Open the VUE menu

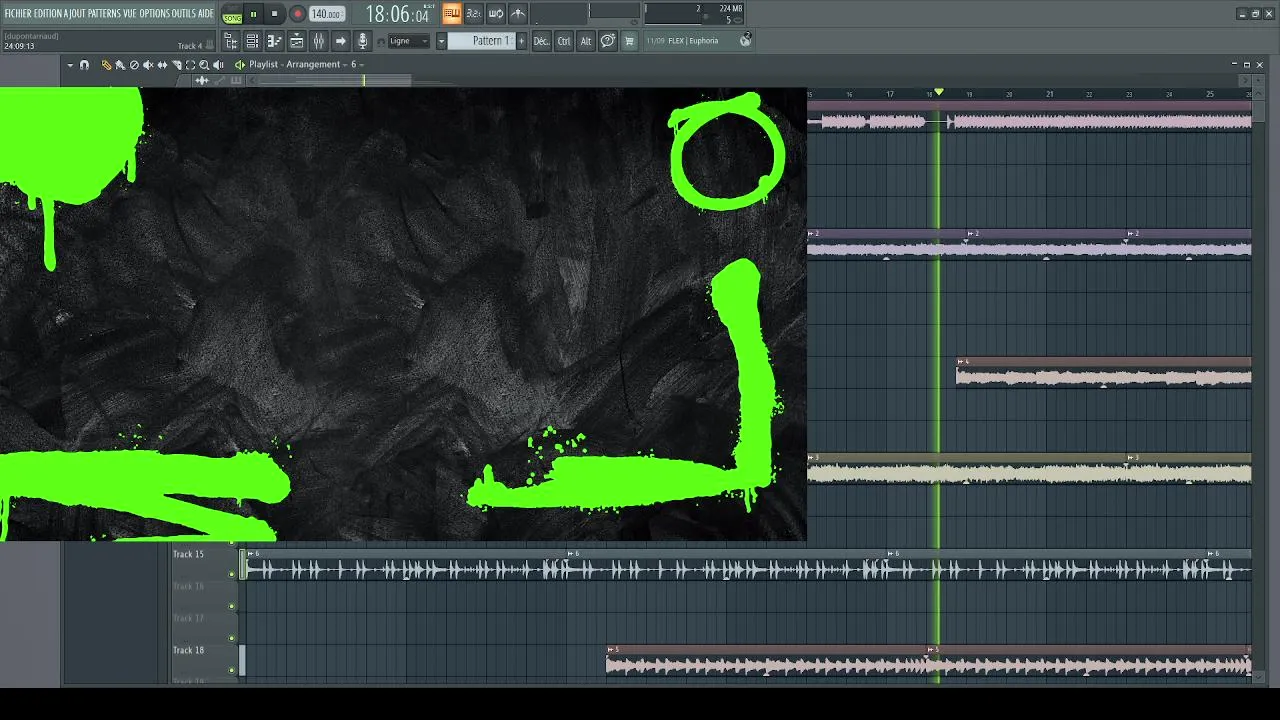tap(130, 14)
